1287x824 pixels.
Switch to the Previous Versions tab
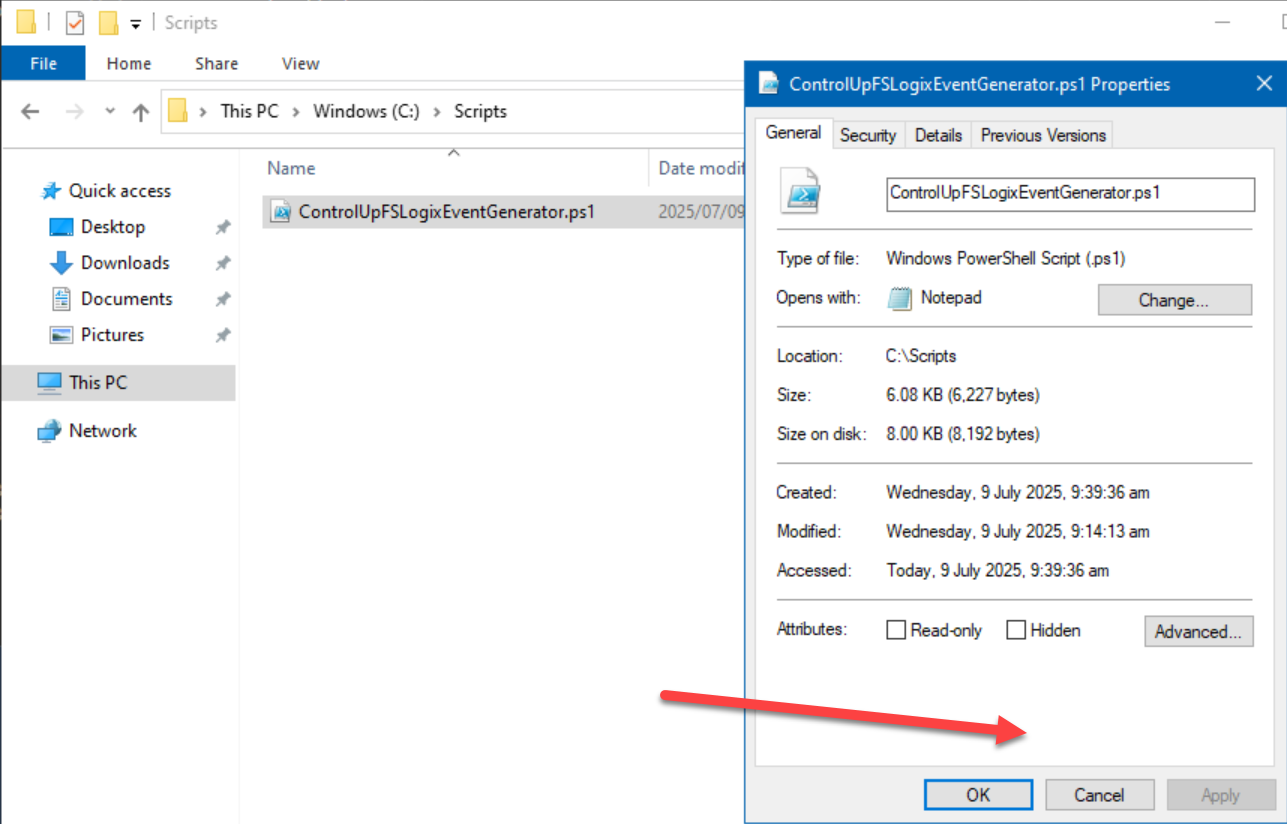1043,135
